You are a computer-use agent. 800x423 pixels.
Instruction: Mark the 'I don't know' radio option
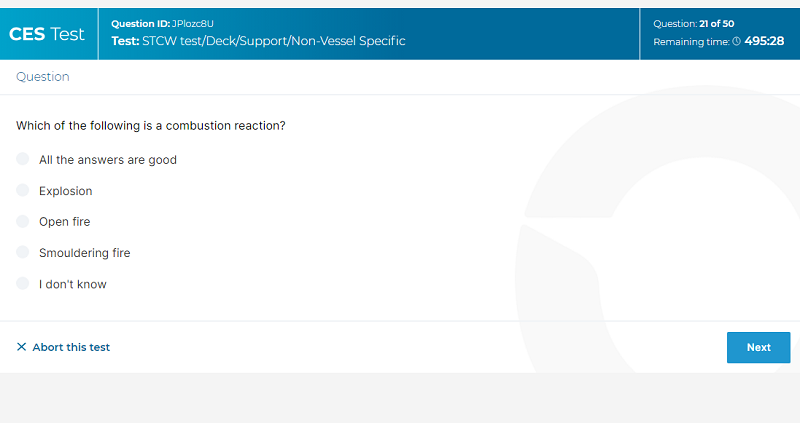(22, 283)
